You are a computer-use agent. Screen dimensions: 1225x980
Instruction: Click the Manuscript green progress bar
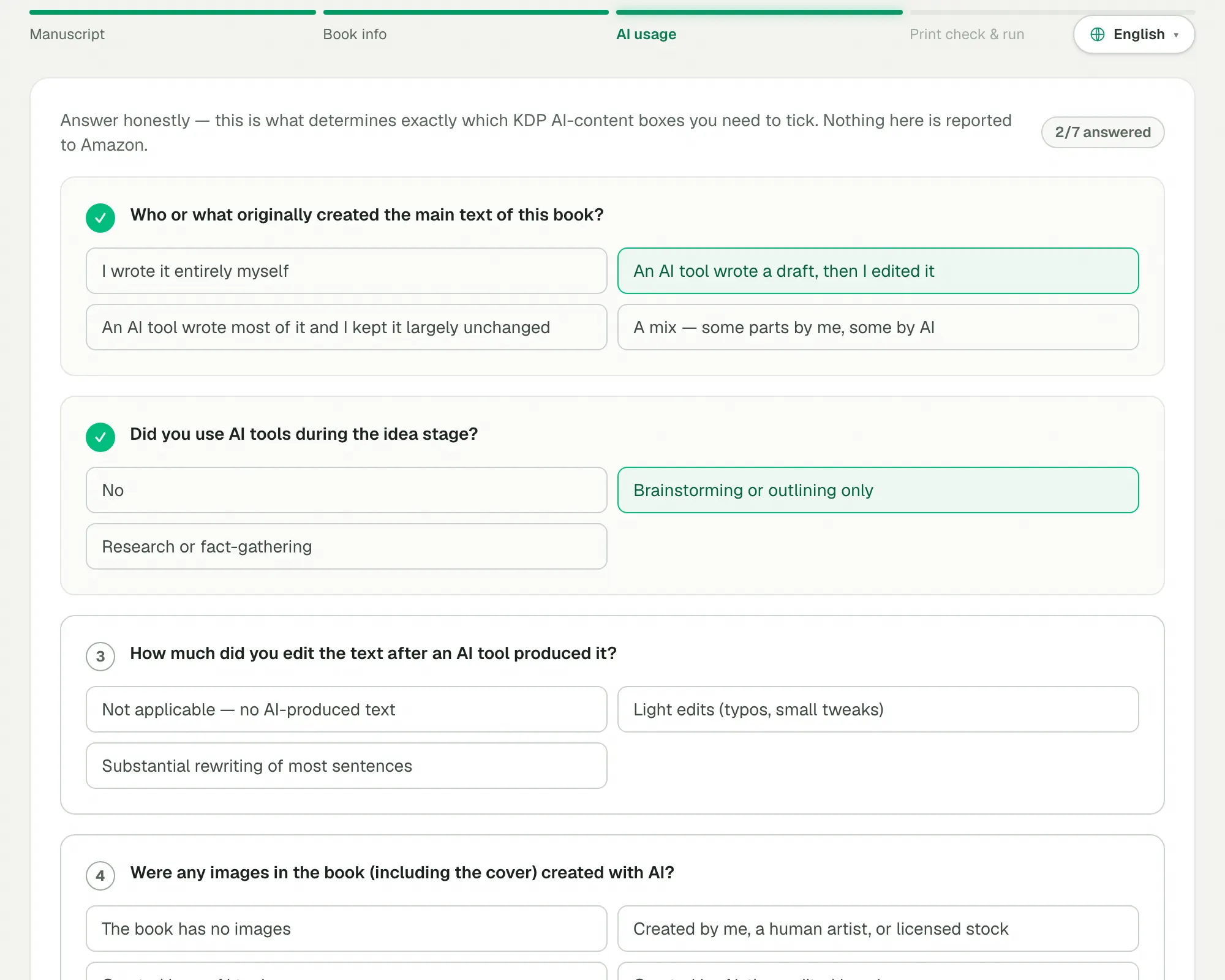173,12
